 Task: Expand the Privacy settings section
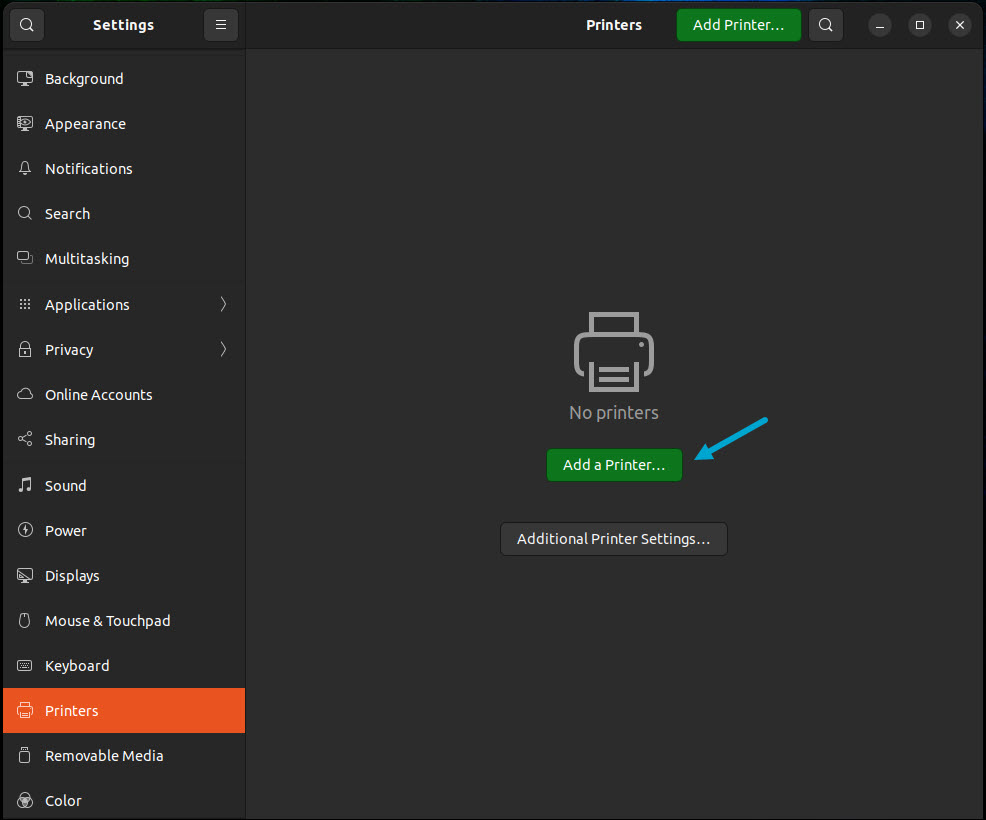click(123, 349)
